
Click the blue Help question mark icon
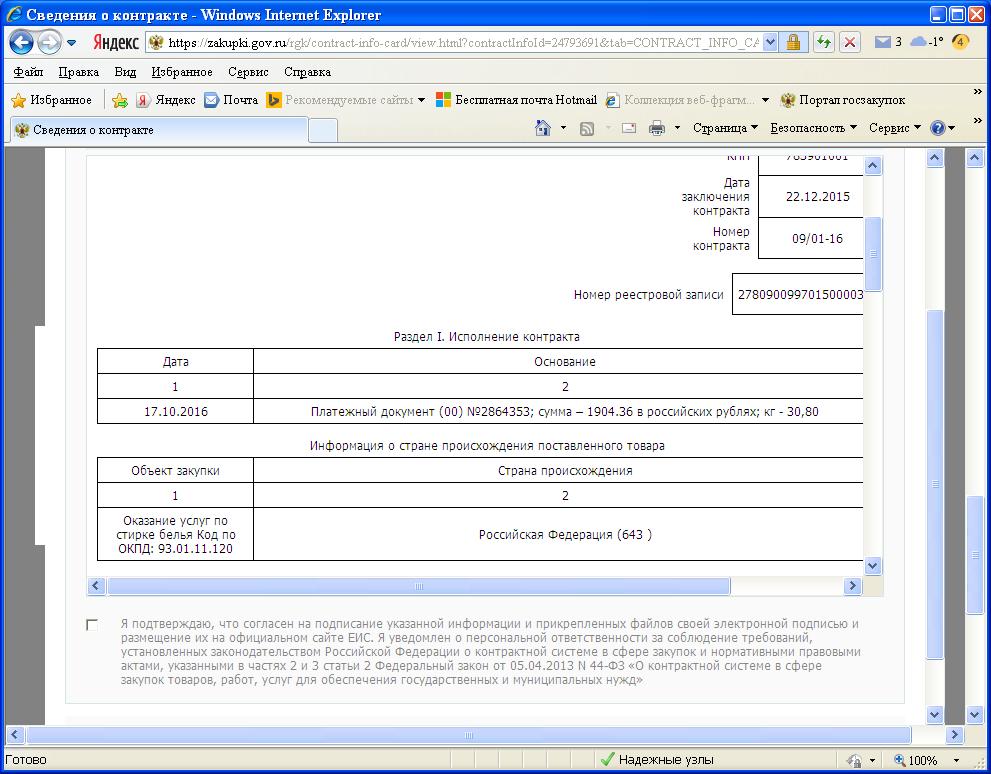[938, 128]
